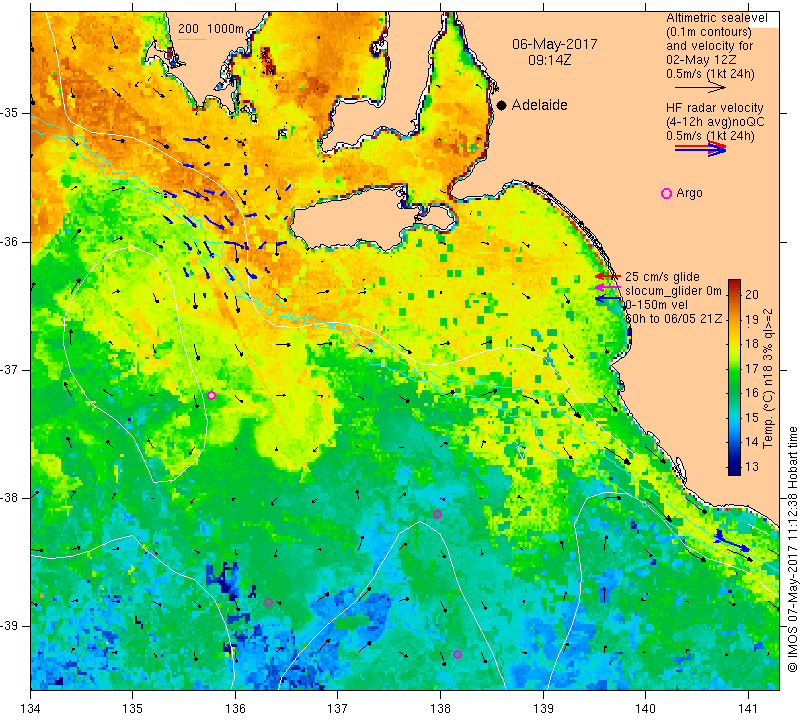Click the temperature color bar
Image resolution: width=800 pixels, height=720 pixels.
(734, 377)
